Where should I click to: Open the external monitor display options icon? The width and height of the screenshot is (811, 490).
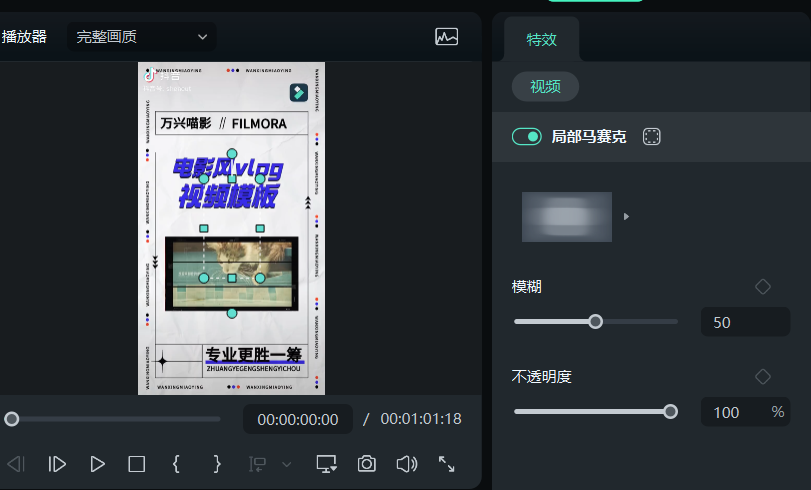coord(326,464)
